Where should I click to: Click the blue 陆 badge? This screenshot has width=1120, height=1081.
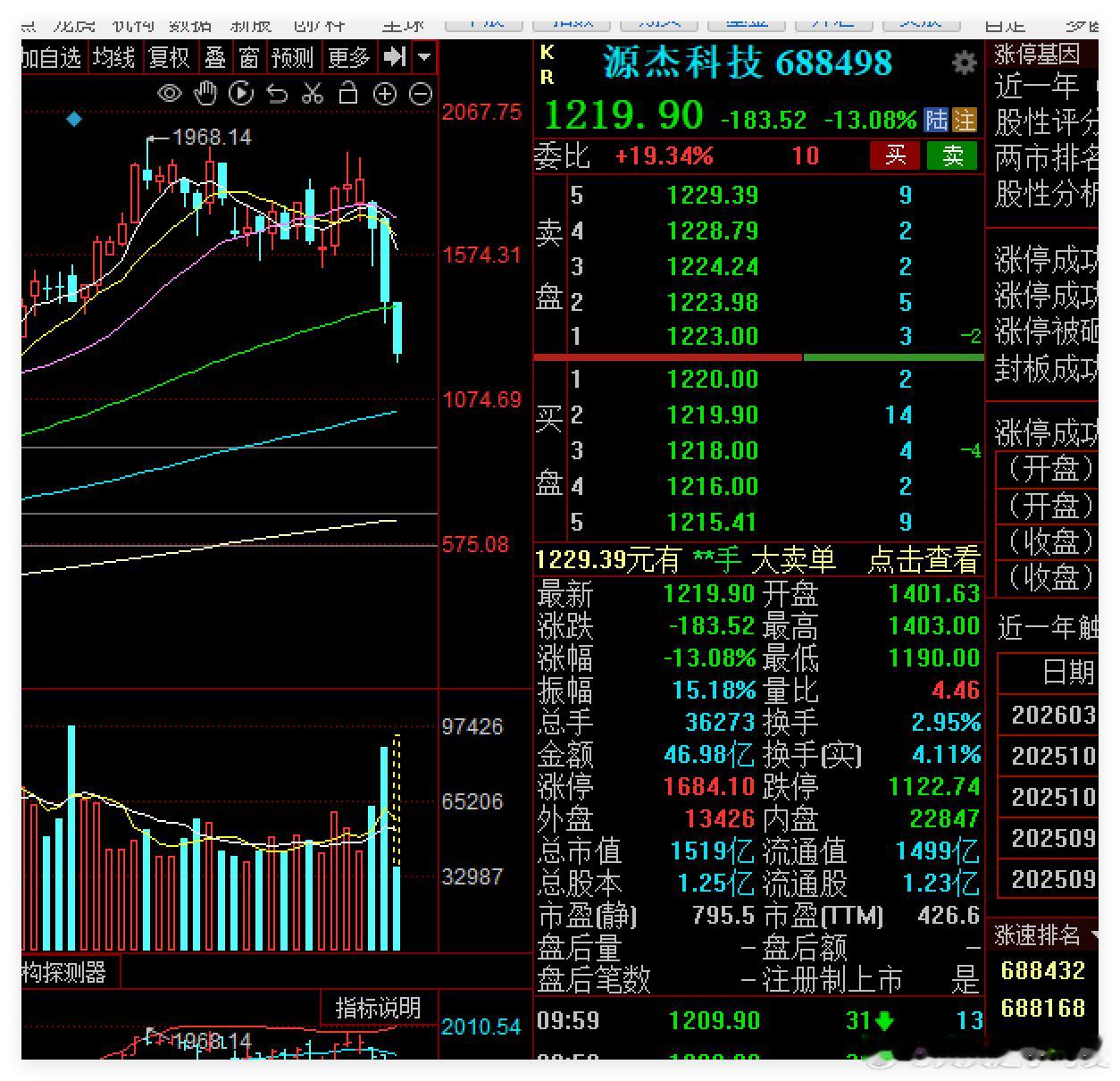pyautogui.click(x=936, y=119)
